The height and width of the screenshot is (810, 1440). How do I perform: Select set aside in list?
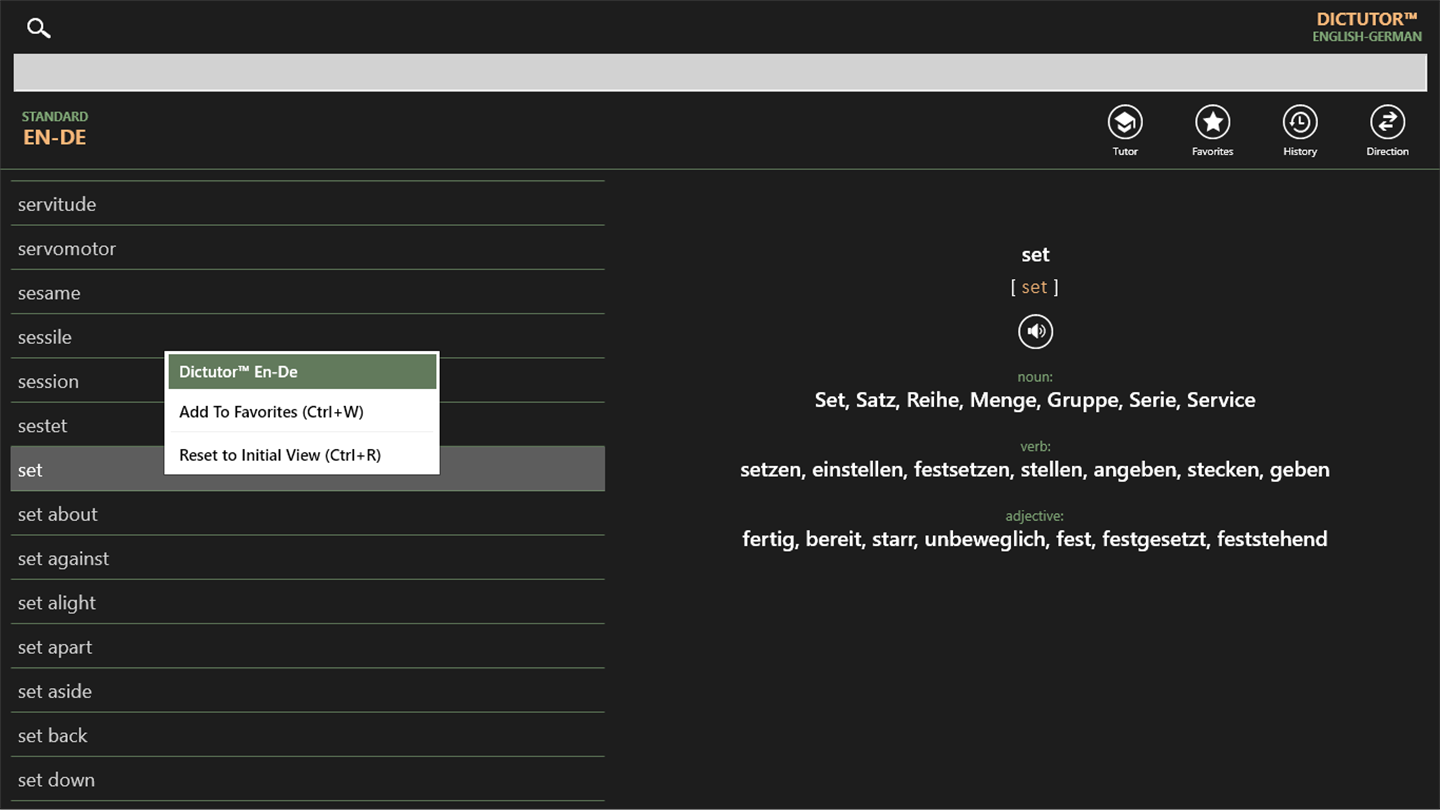308,691
